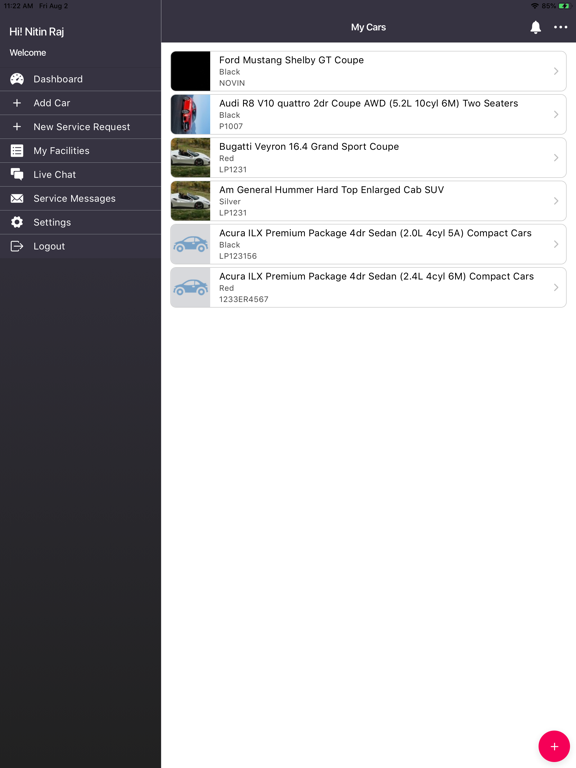
Task: Click the plus icon beside New Service Request
Action: click(x=17, y=126)
